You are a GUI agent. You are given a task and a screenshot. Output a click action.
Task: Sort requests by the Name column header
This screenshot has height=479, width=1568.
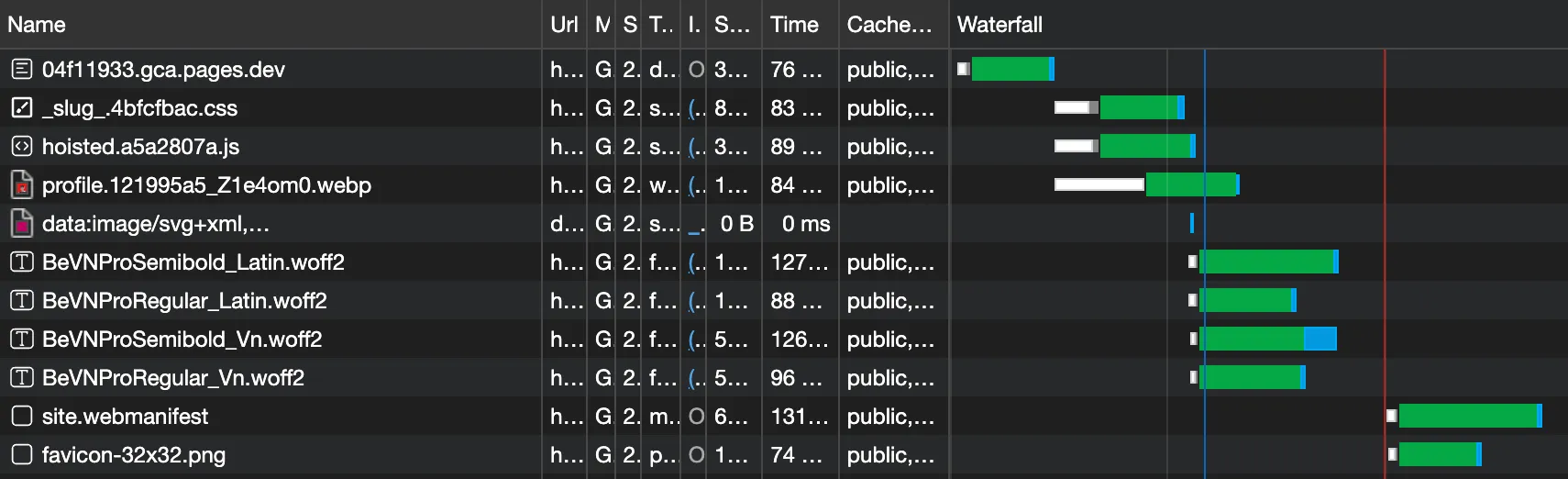pos(37,25)
